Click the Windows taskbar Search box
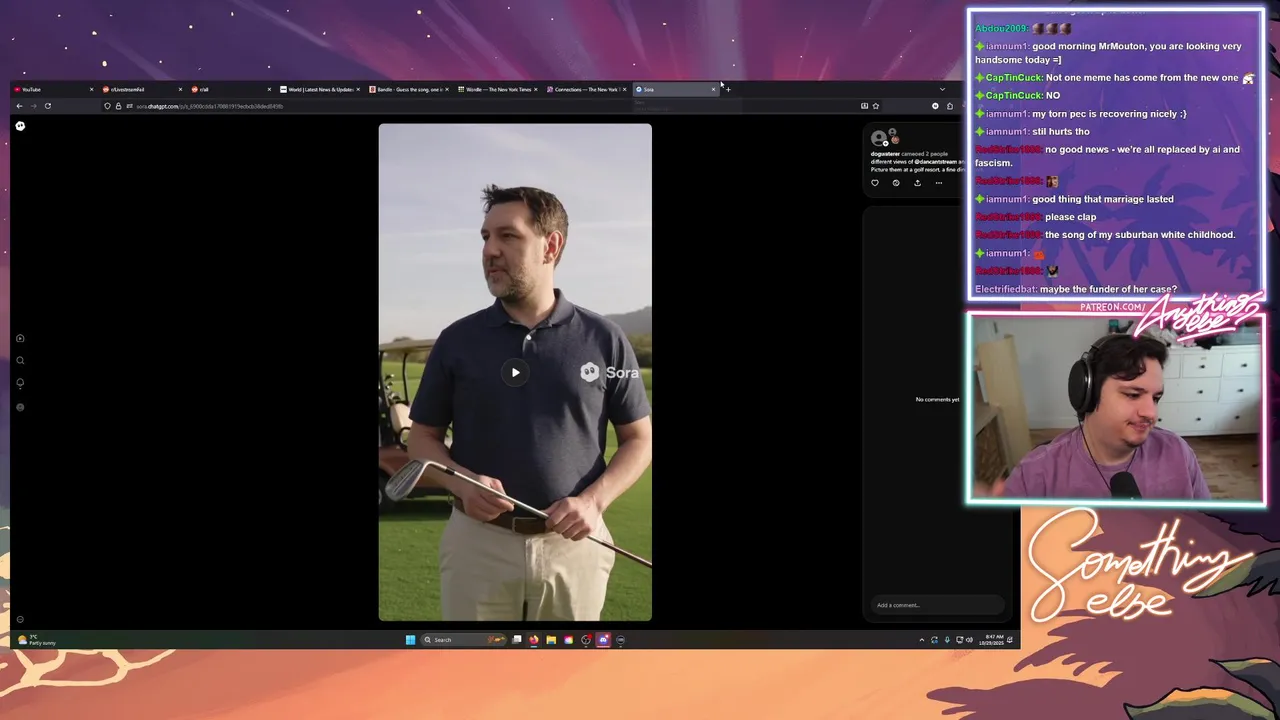1280x720 pixels. tap(464, 640)
